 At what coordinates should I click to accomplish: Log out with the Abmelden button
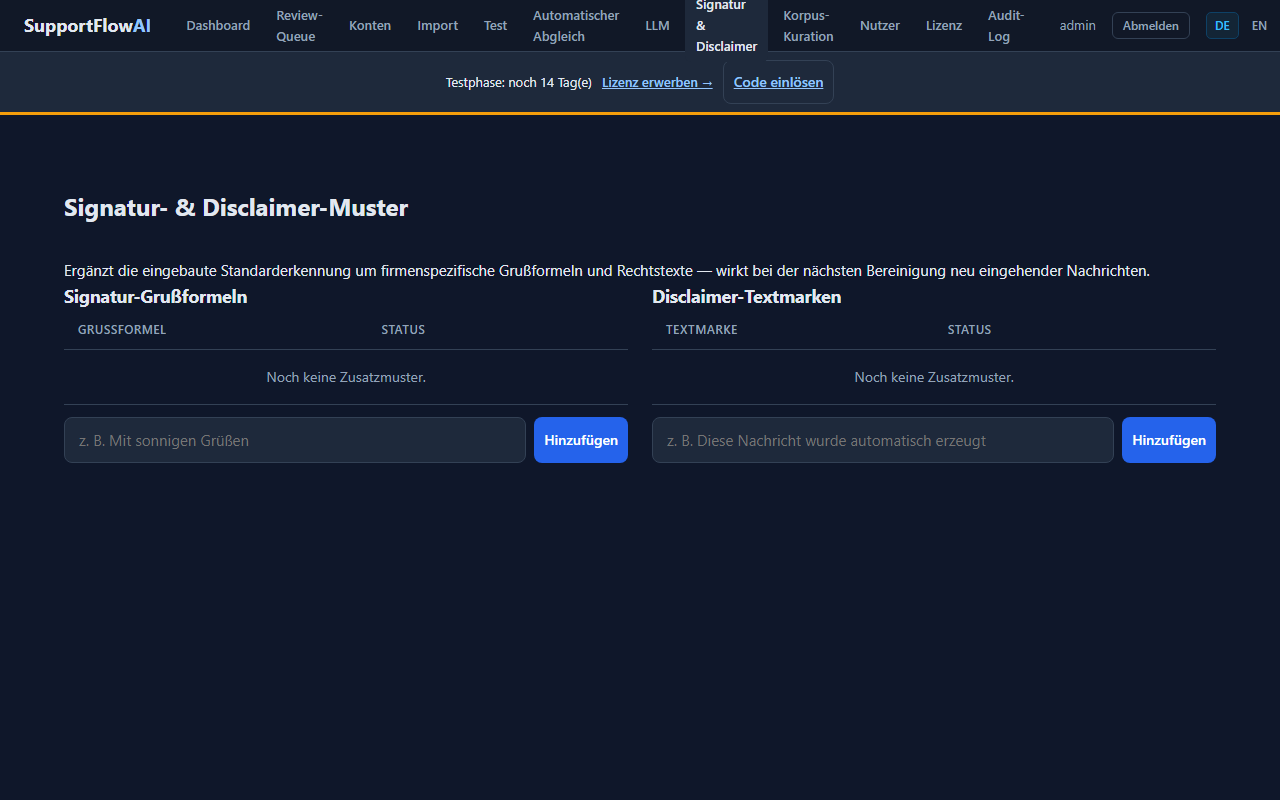click(x=1151, y=26)
